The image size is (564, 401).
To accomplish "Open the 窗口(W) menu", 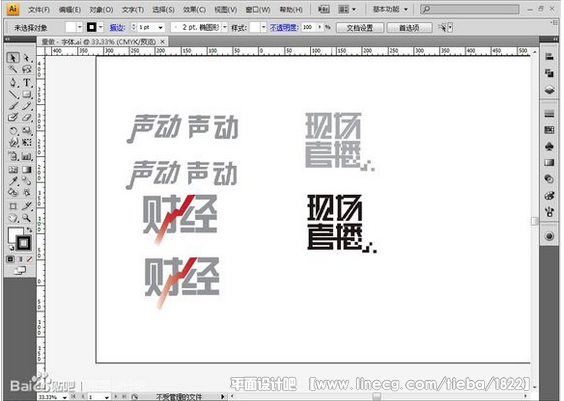I will click(258, 10).
